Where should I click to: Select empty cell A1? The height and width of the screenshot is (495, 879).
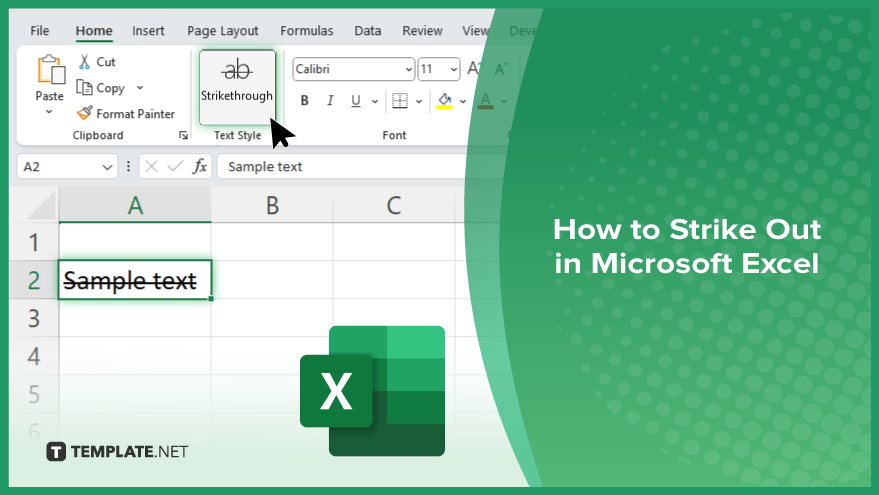tap(135, 242)
